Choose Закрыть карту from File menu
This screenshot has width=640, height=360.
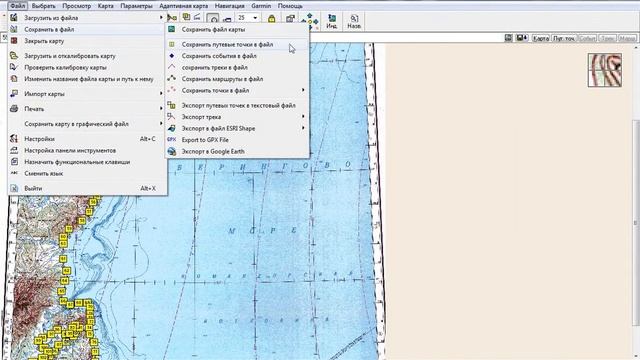(44, 41)
